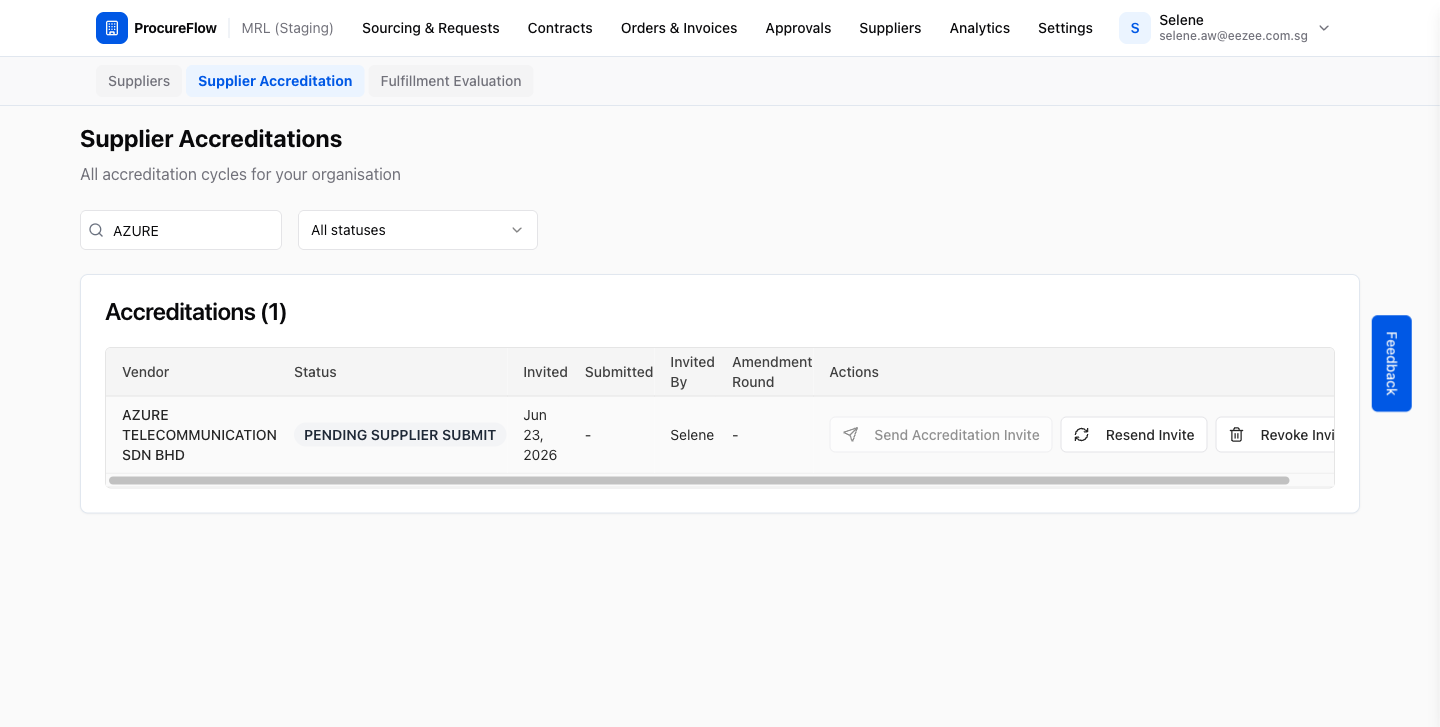Click the ProcureFlow building logo icon
The image size is (1440, 727).
[112, 28]
